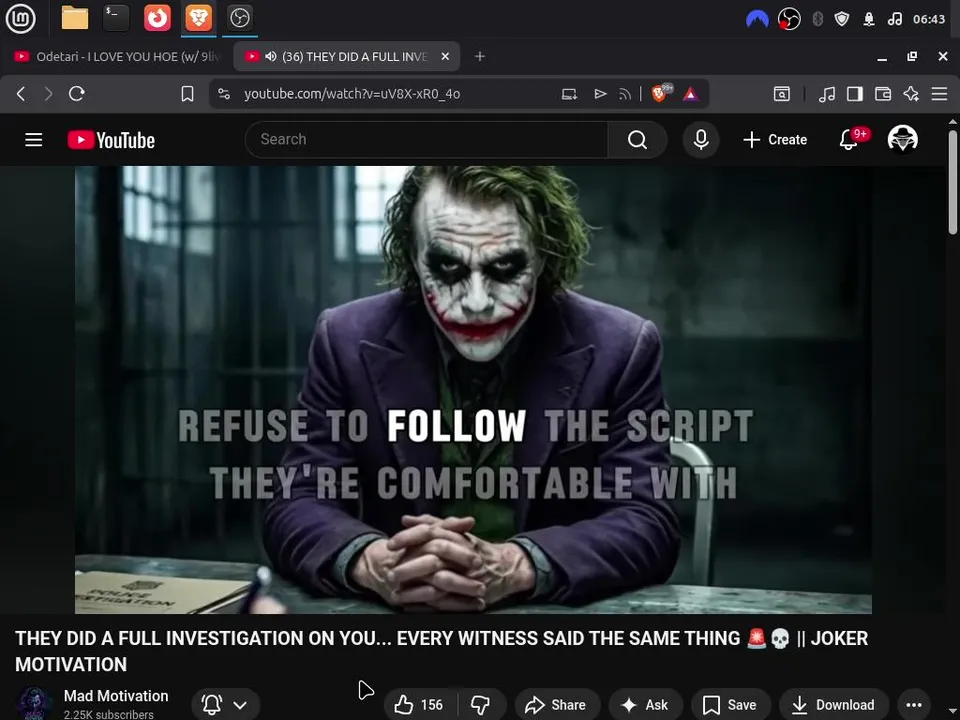Launch the Terminal from the taskbar

pyautogui.click(x=116, y=18)
